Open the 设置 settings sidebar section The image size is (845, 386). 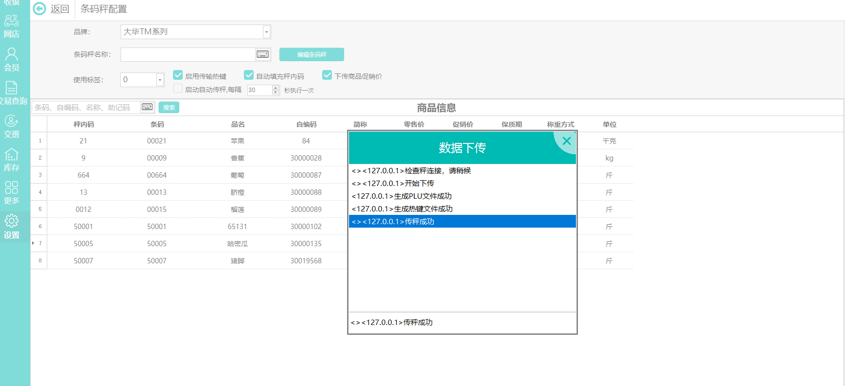11,227
